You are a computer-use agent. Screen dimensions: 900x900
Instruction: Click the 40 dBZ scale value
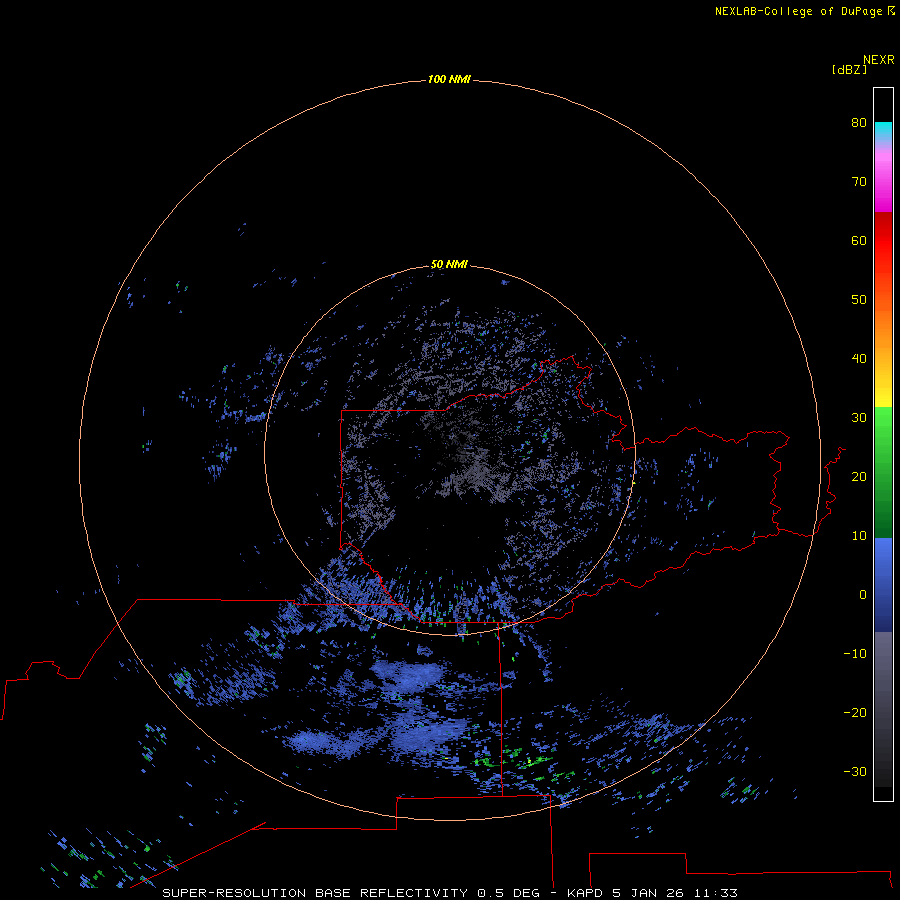859,358
